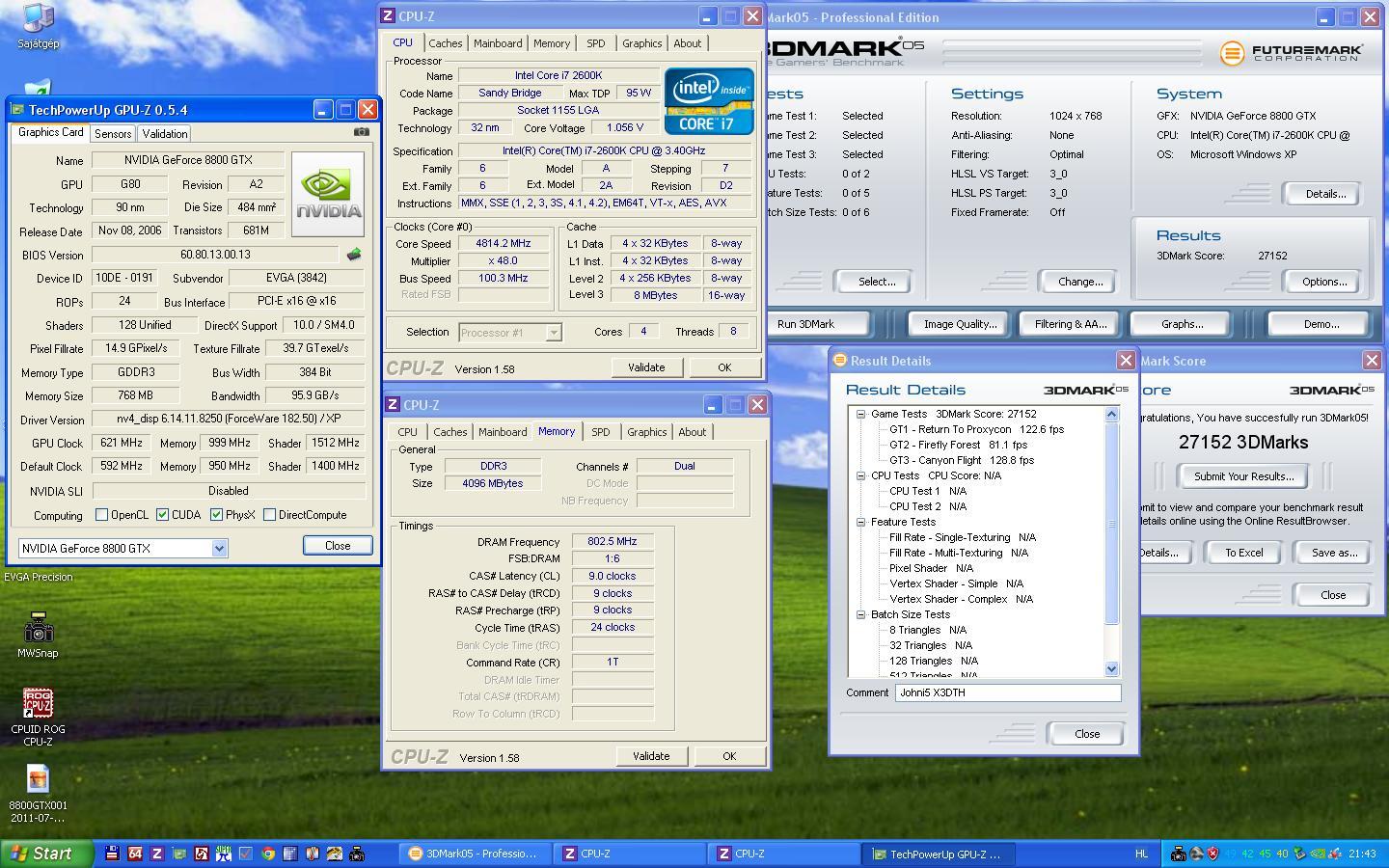The width and height of the screenshot is (1389, 868).
Task: Click the camera quick launch icon
Action: point(357,854)
